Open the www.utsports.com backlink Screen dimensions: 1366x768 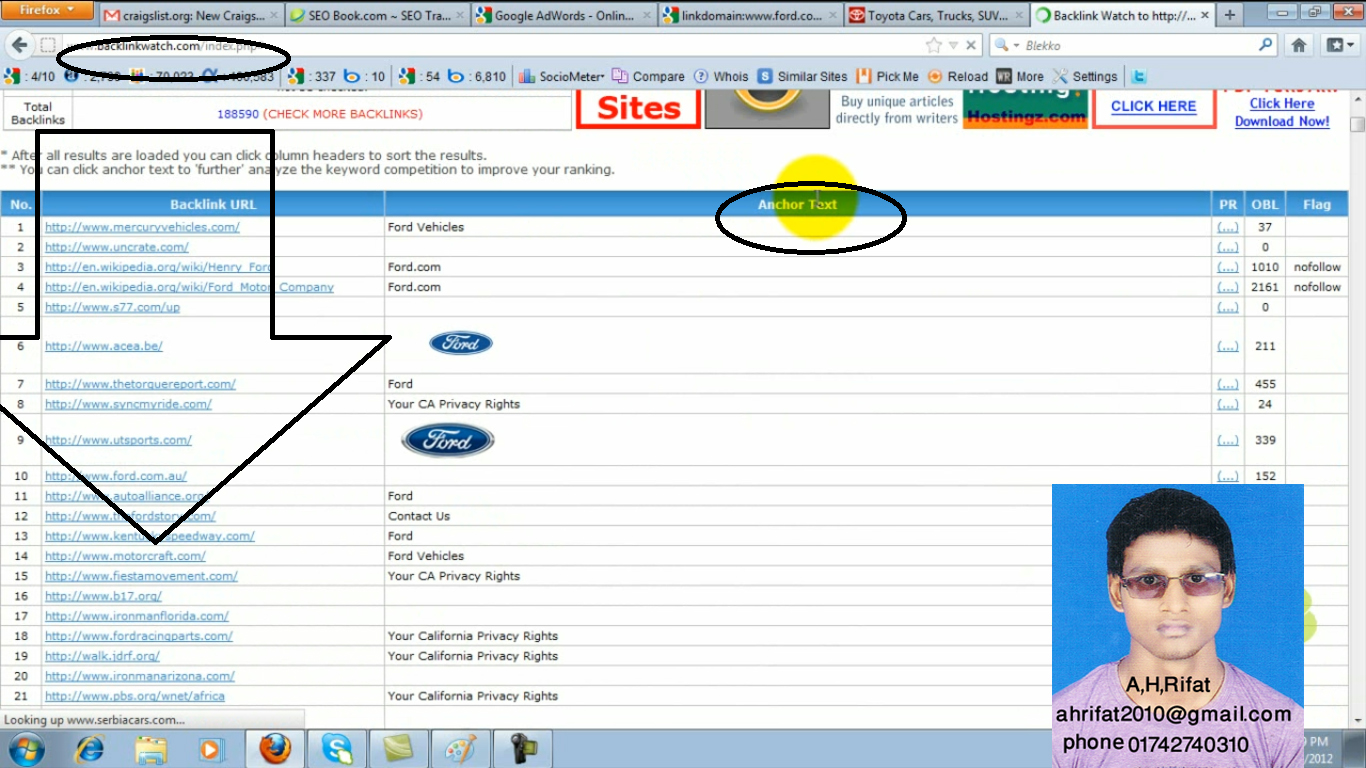coord(118,440)
